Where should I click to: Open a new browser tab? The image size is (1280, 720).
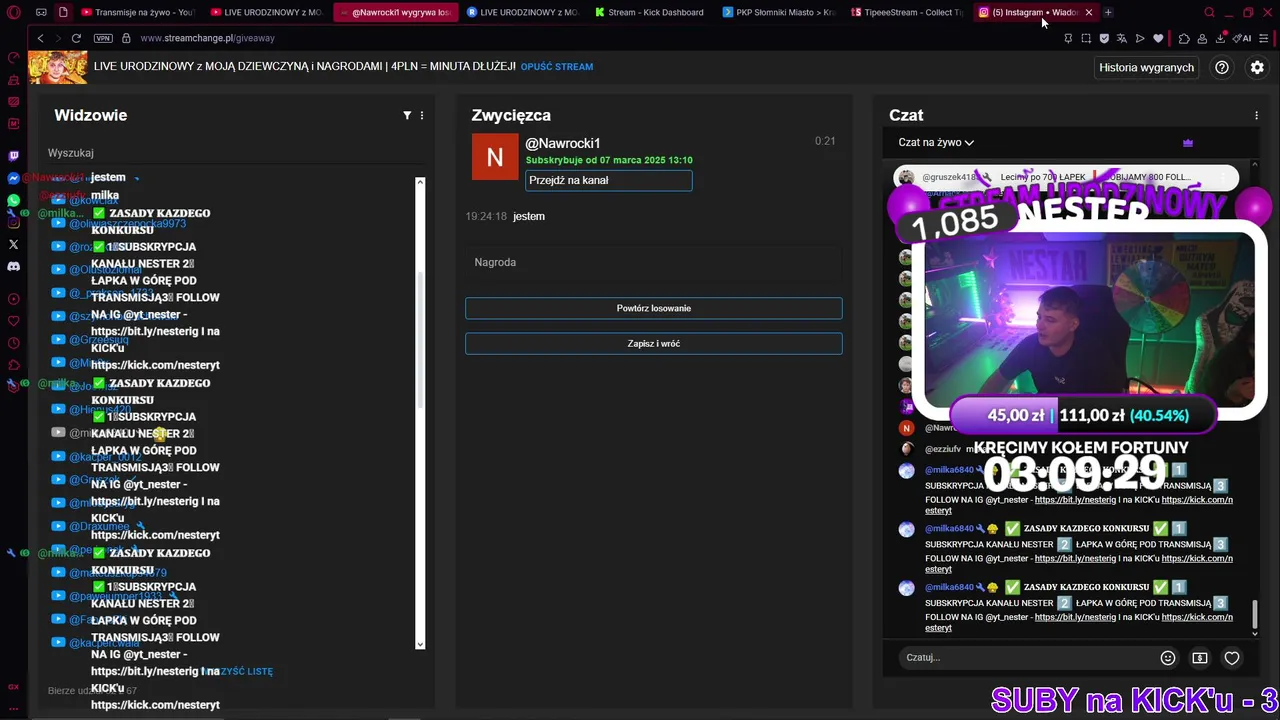pyautogui.click(x=1108, y=12)
